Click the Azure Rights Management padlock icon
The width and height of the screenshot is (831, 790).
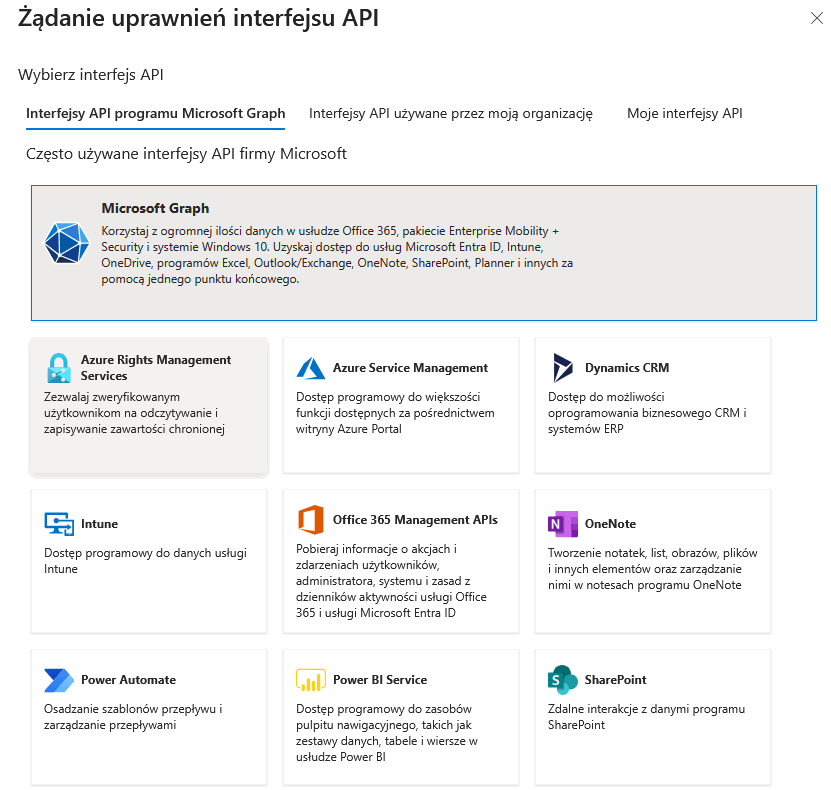59,368
